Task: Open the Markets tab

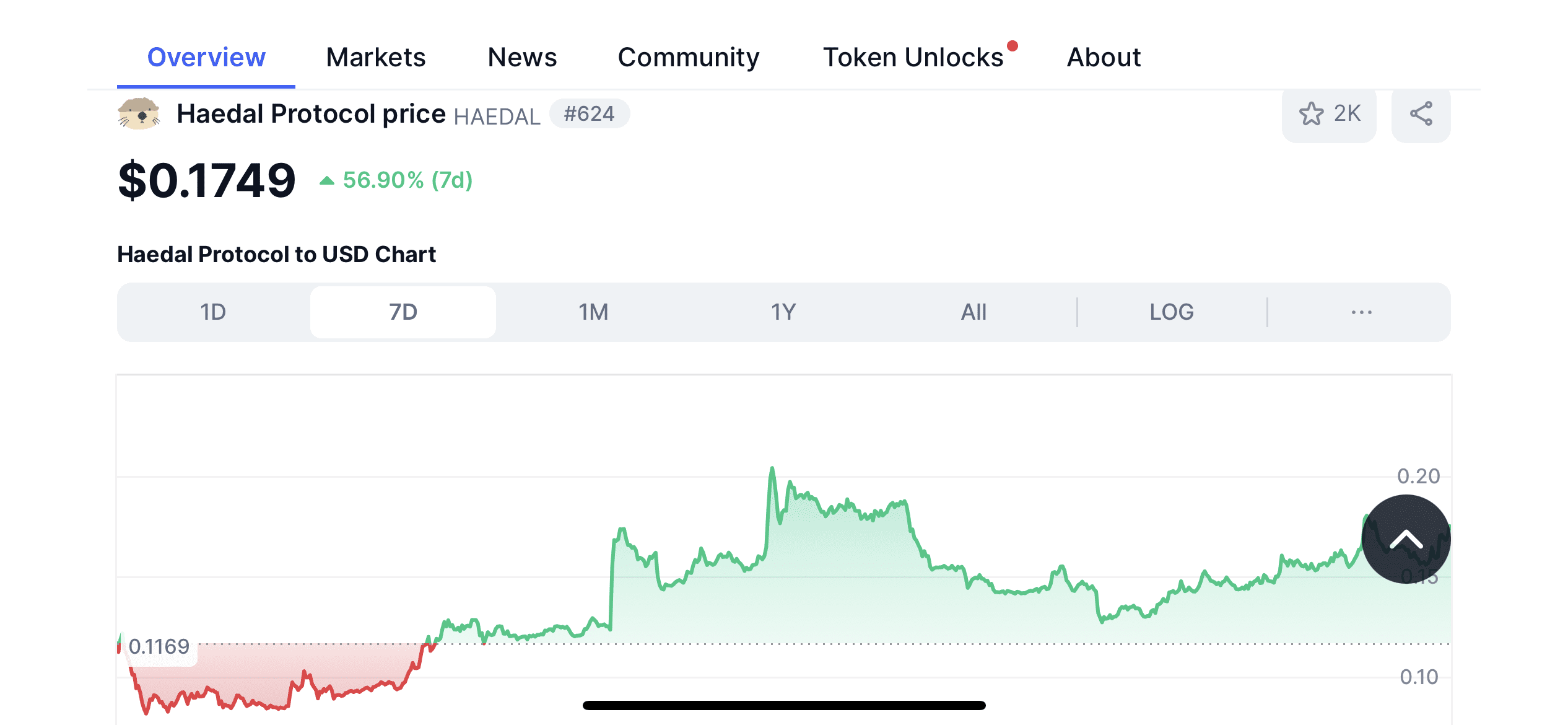Action: pyautogui.click(x=376, y=57)
